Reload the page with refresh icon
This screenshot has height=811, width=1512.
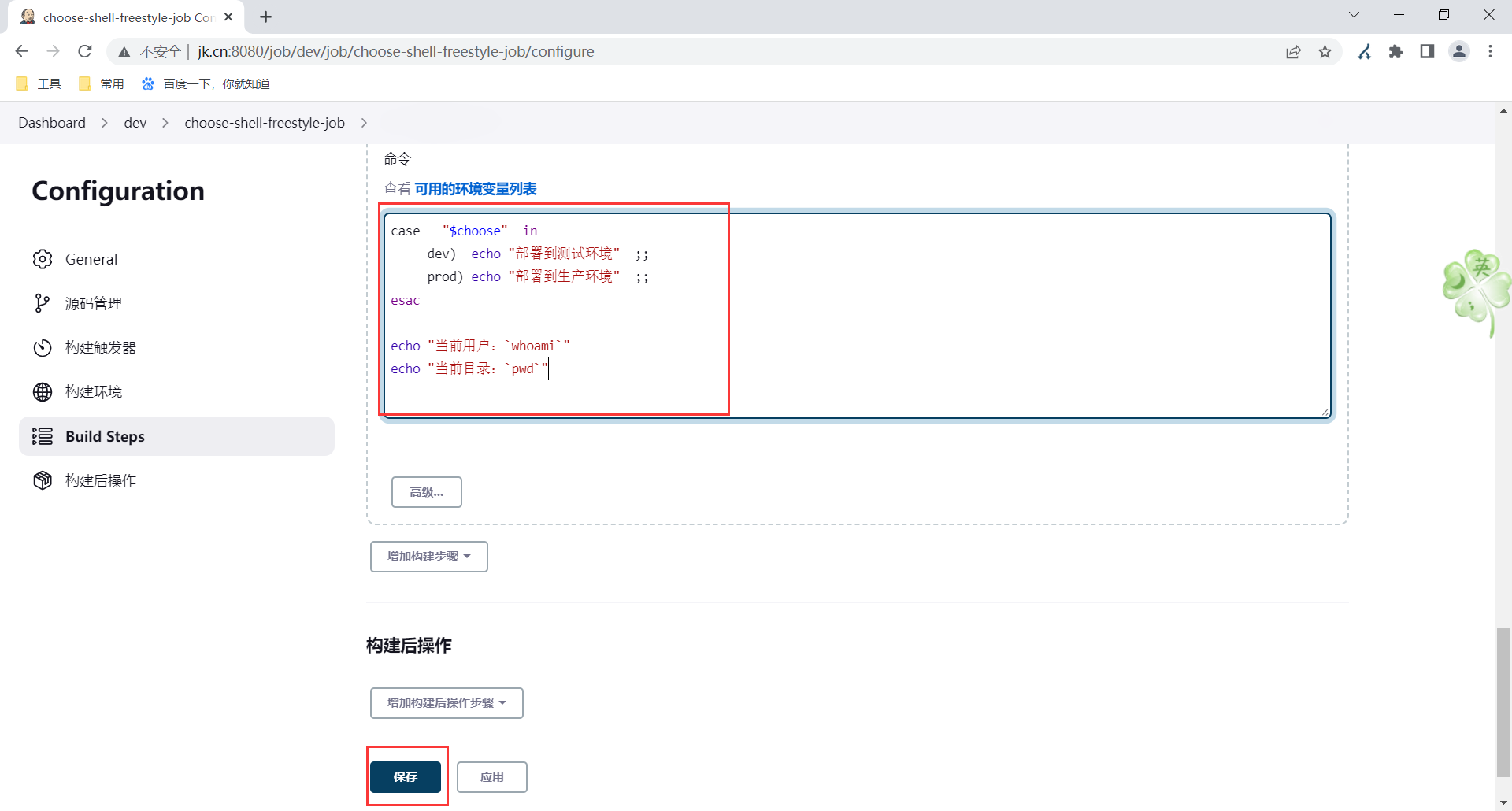tap(85, 51)
